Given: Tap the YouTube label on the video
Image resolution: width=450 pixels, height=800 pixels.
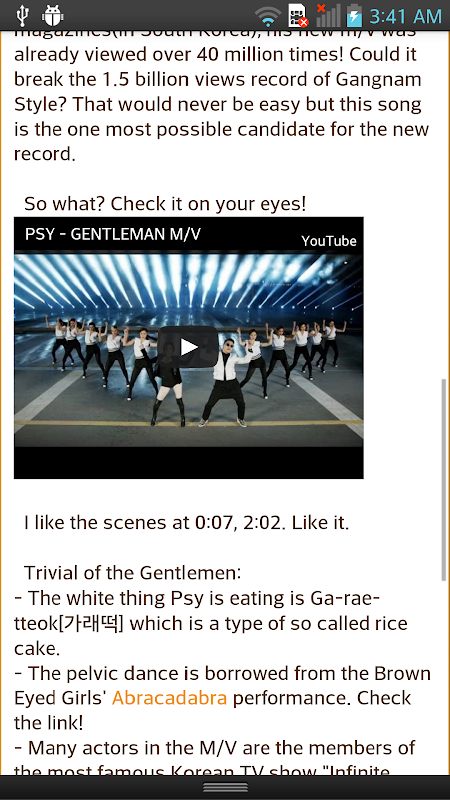Looking at the screenshot, I should click(329, 241).
